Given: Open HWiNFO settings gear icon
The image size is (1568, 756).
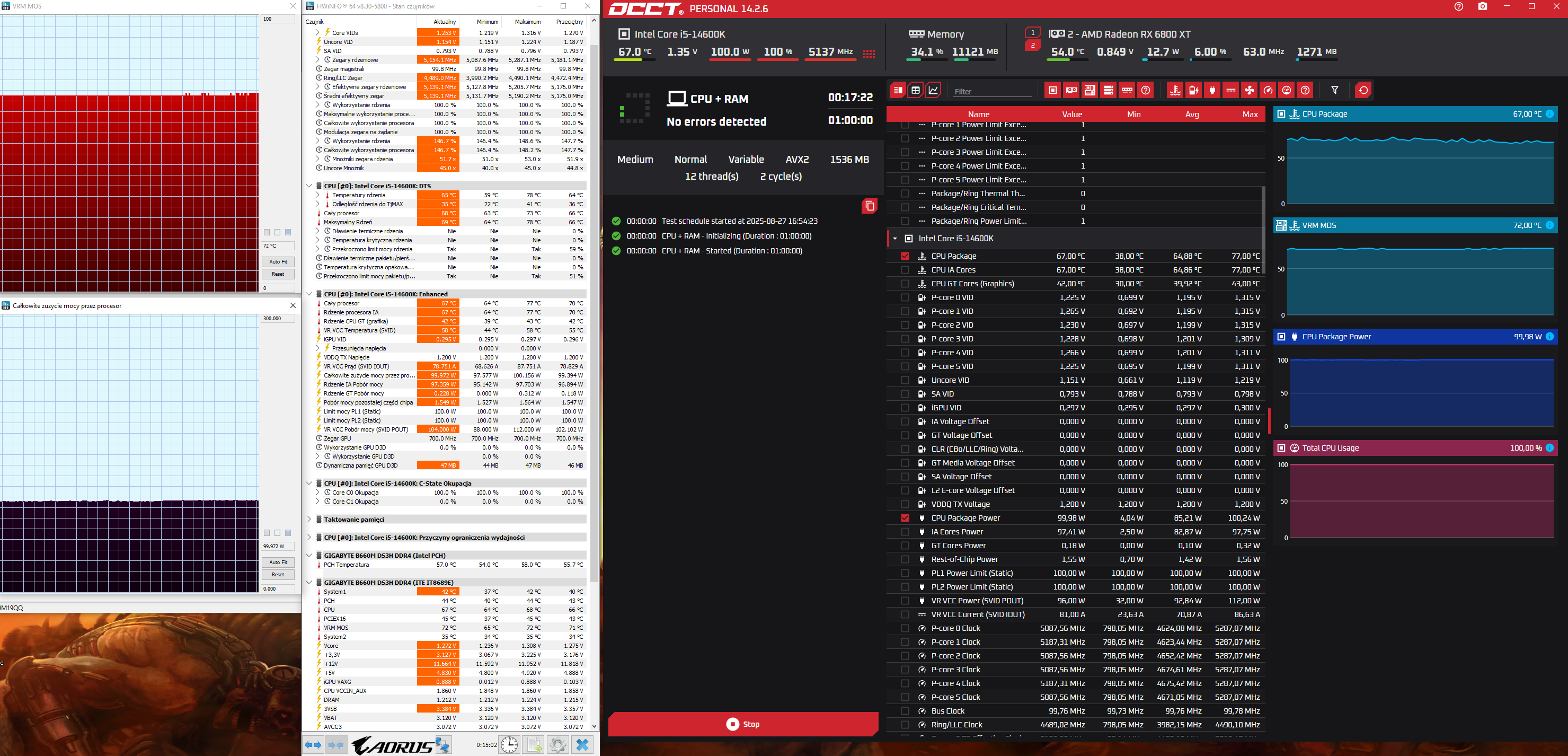Looking at the screenshot, I should (557, 744).
